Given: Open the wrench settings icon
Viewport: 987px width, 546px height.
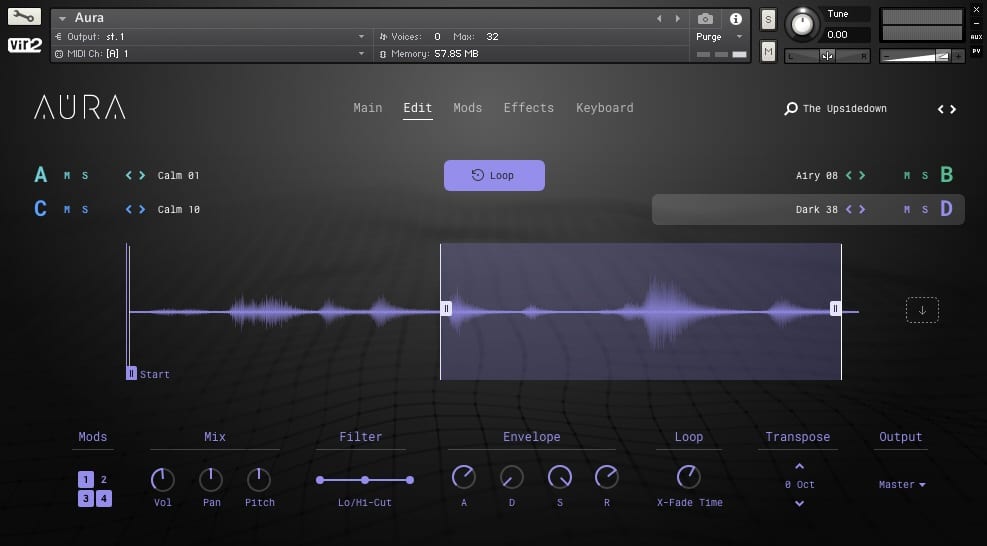Looking at the screenshot, I should (x=24, y=16).
